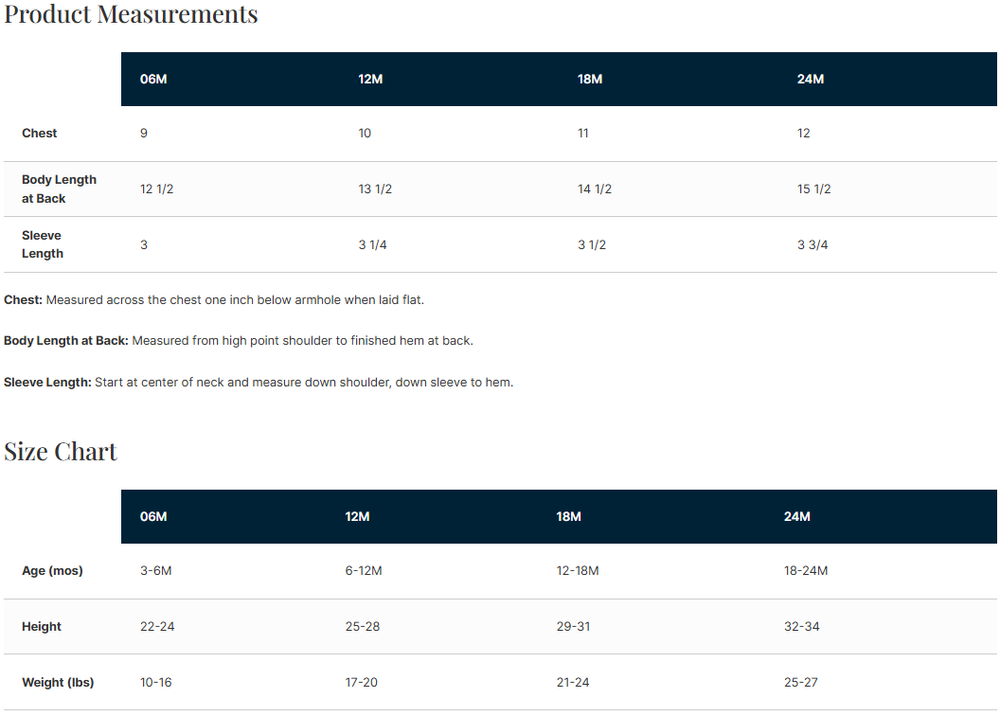Click the 21-24 weight value

pyautogui.click(x=573, y=683)
